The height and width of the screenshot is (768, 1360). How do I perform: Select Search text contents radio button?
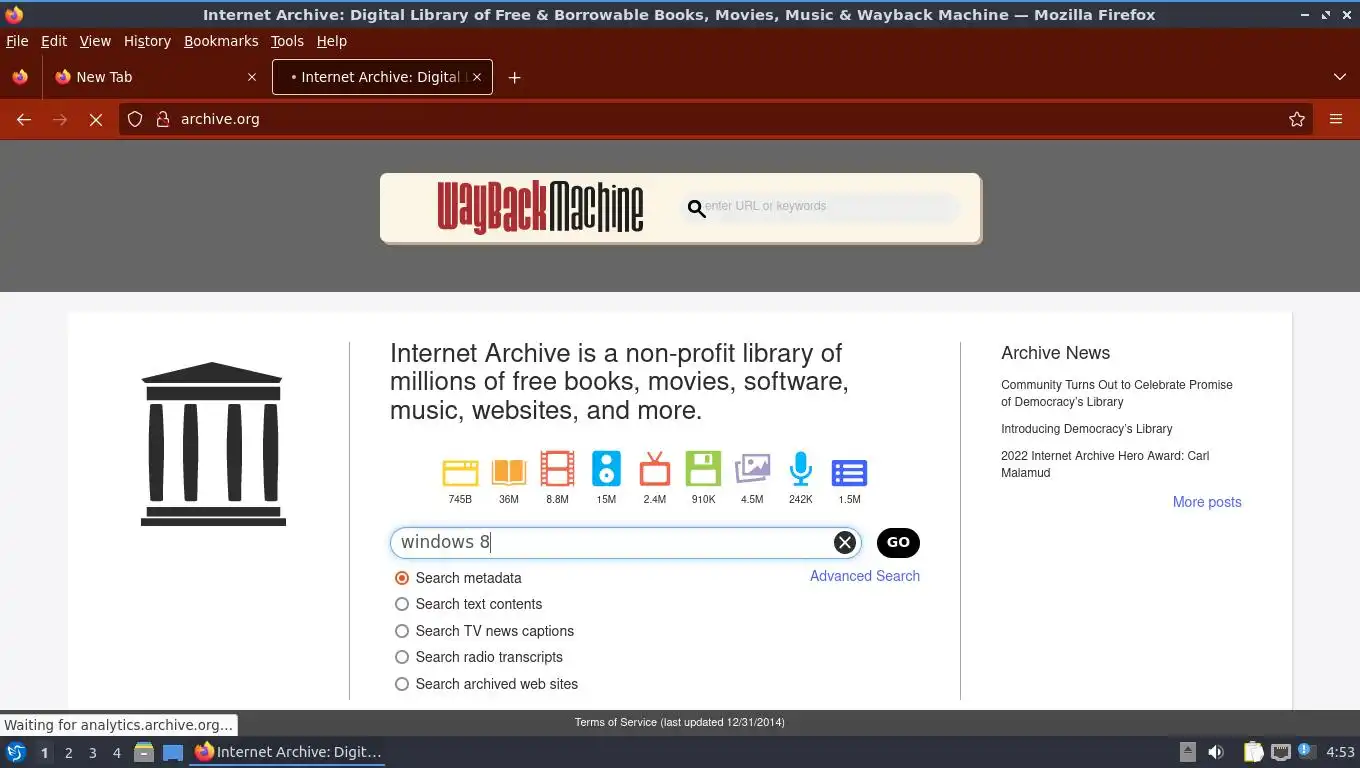[x=402, y=604]
